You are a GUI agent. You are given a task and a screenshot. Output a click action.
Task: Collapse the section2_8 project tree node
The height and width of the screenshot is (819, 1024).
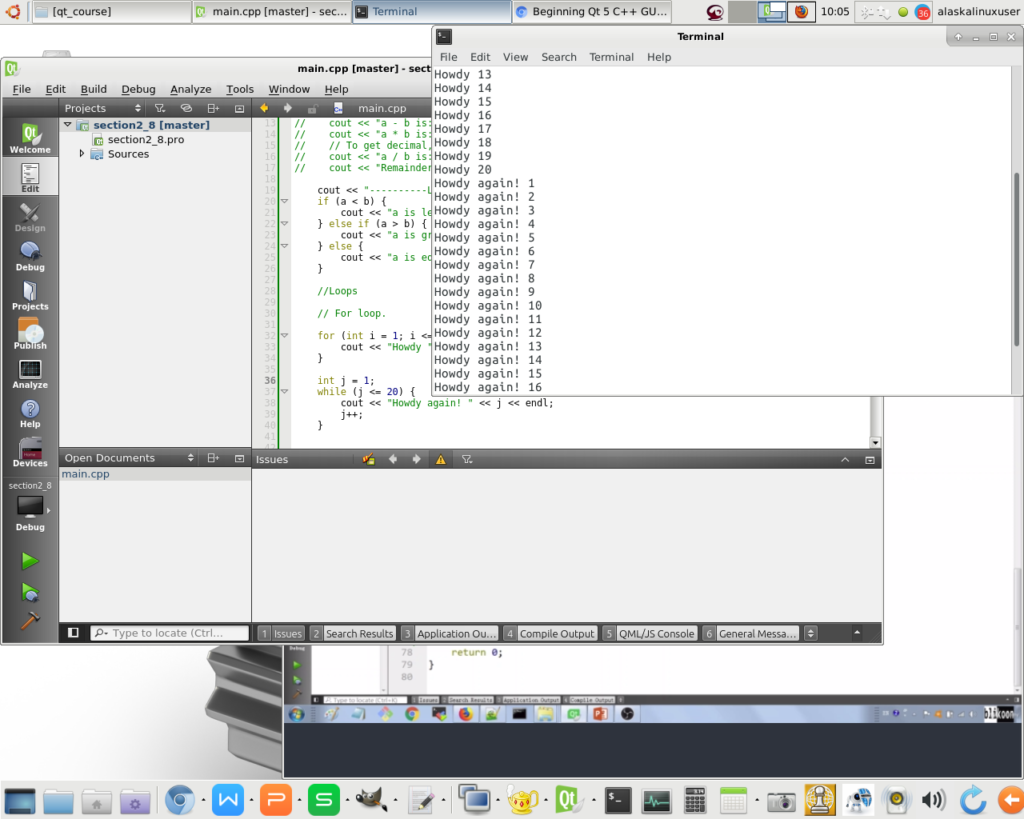tap(68, 125)
